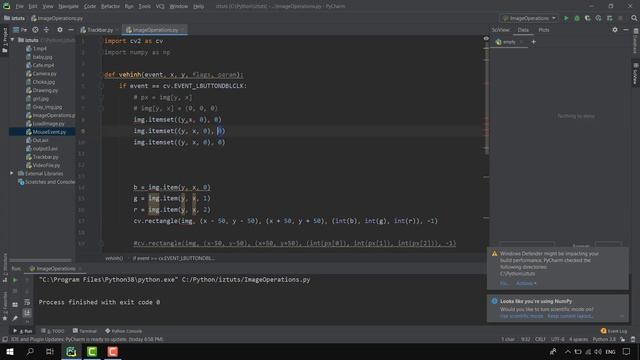Open the Project view selector dropdown
The image size is (640, 360).
tap(20, 30)
